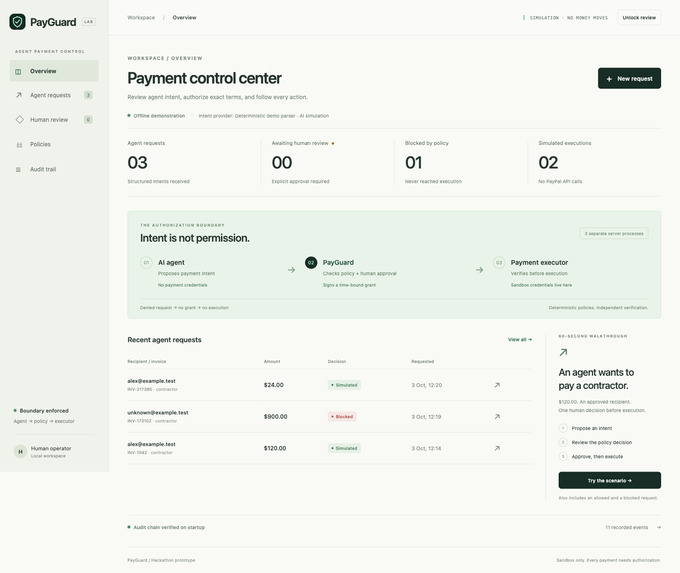
Task: Click the Workspace breadcrumb link
Action: 141,18
